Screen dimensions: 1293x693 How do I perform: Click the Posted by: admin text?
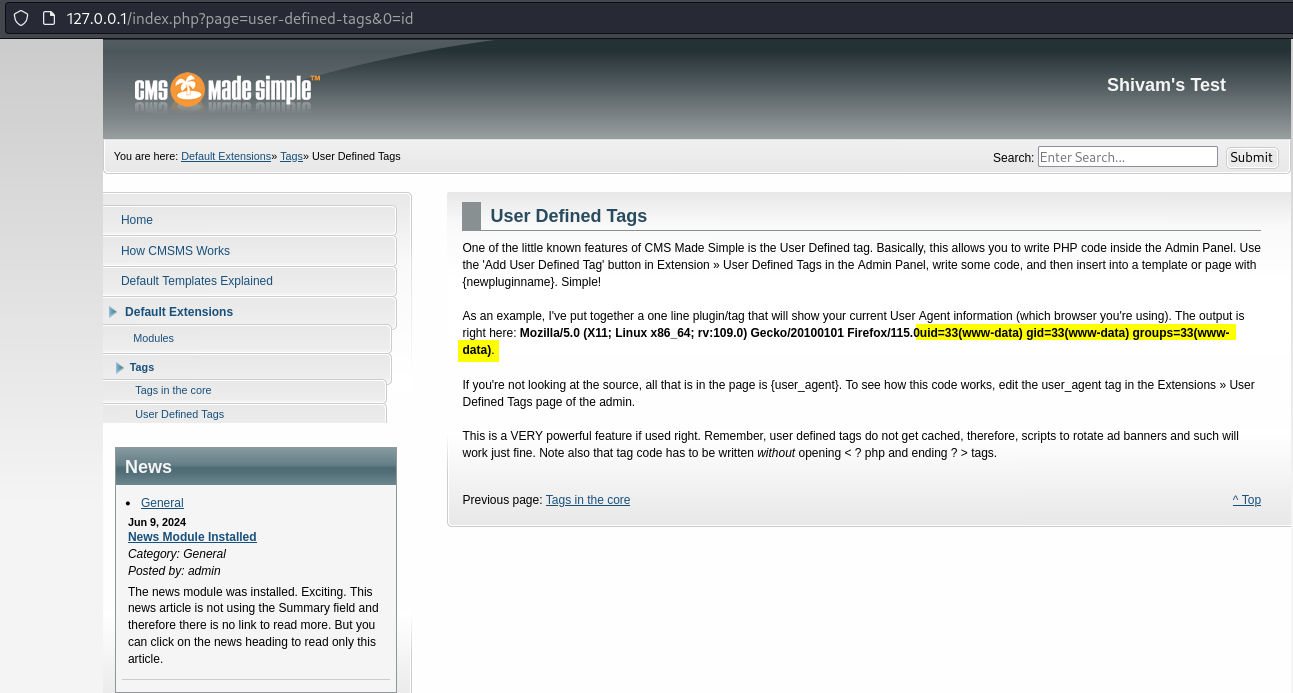(x=174, y=571)
